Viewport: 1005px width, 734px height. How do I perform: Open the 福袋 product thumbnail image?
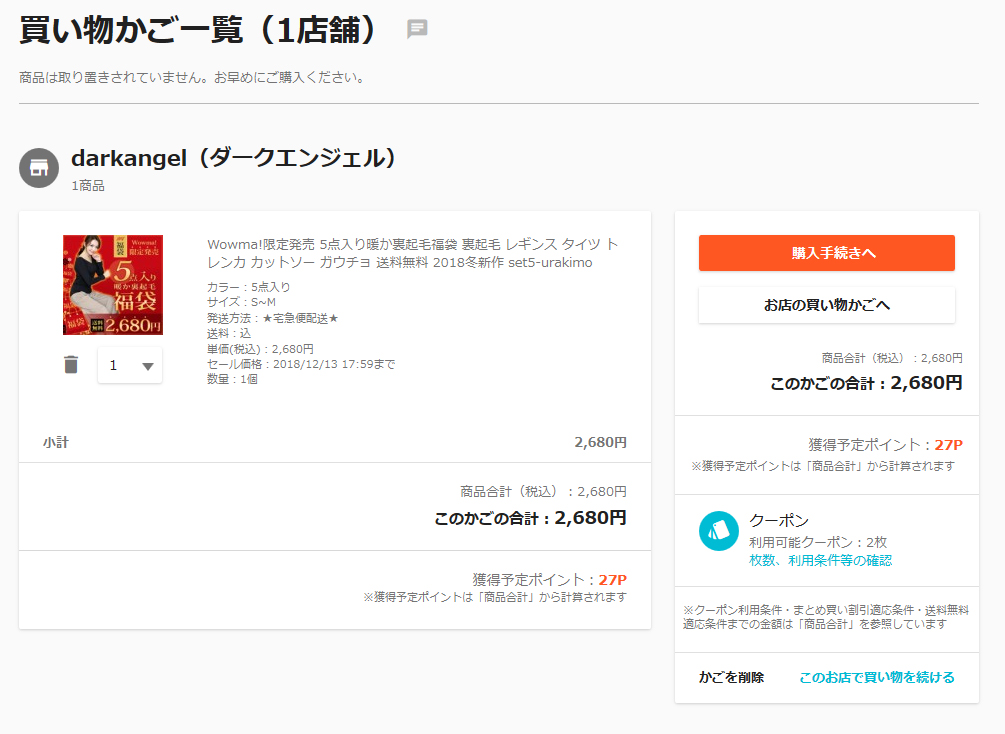pos(113,285)
